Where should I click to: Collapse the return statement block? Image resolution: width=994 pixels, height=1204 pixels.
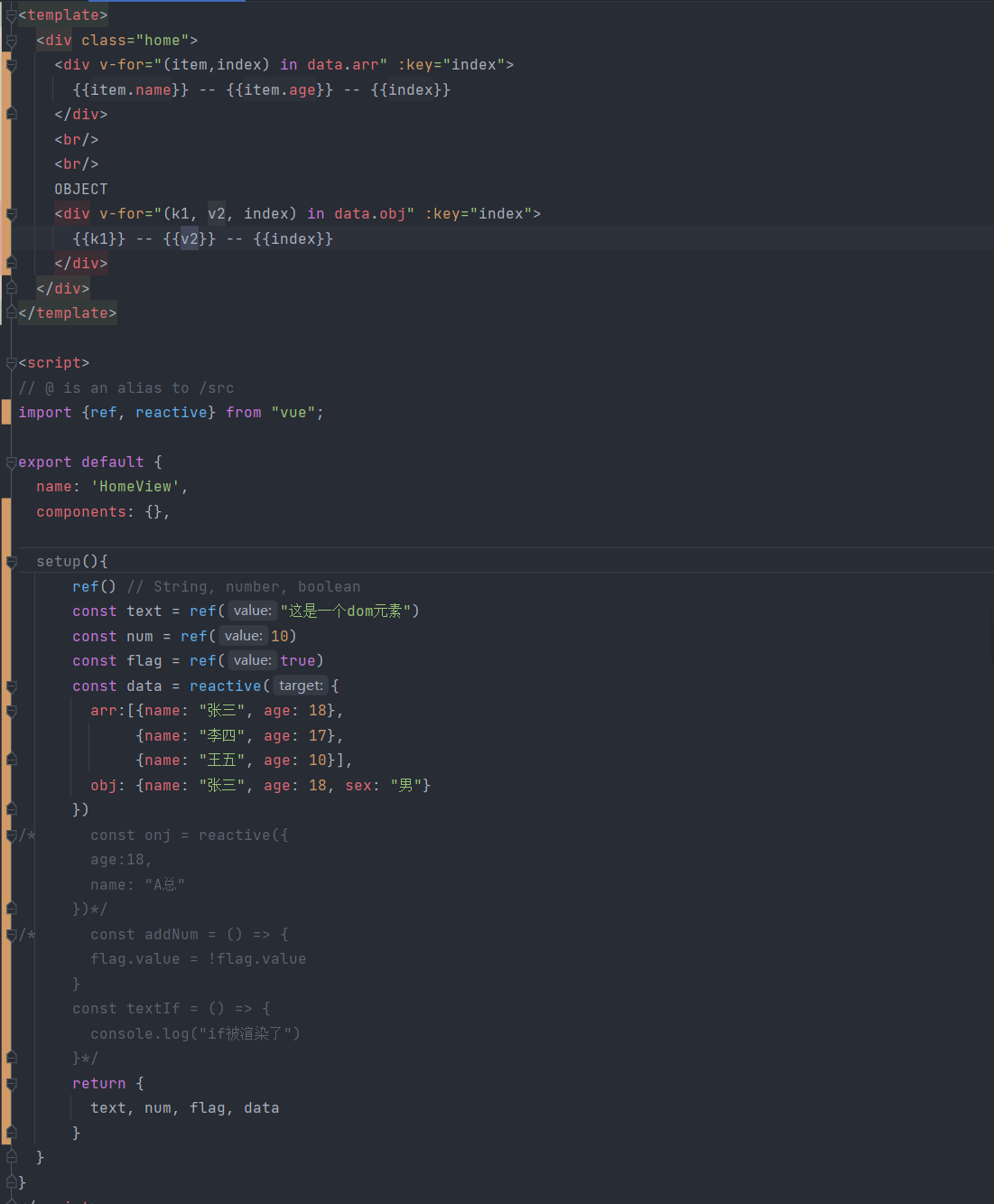pos(12,1084)
